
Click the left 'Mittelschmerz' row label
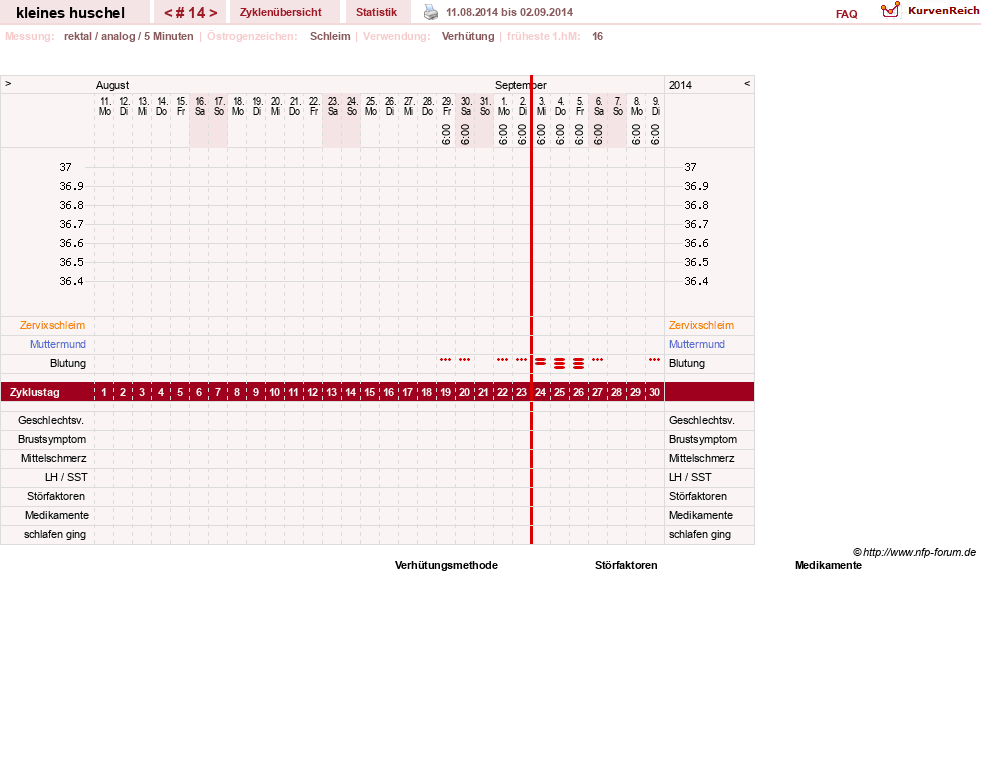click(x=53, y=459)
